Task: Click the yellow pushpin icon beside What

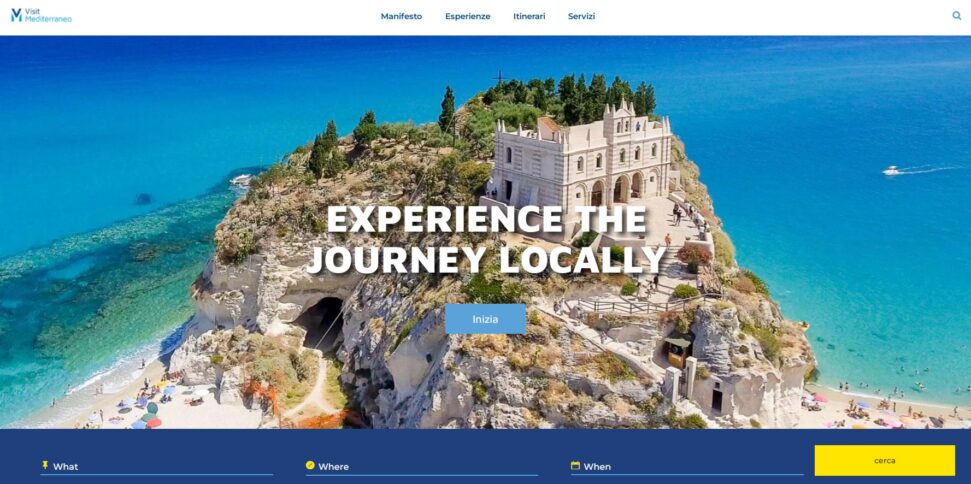Action: (45, 465)
